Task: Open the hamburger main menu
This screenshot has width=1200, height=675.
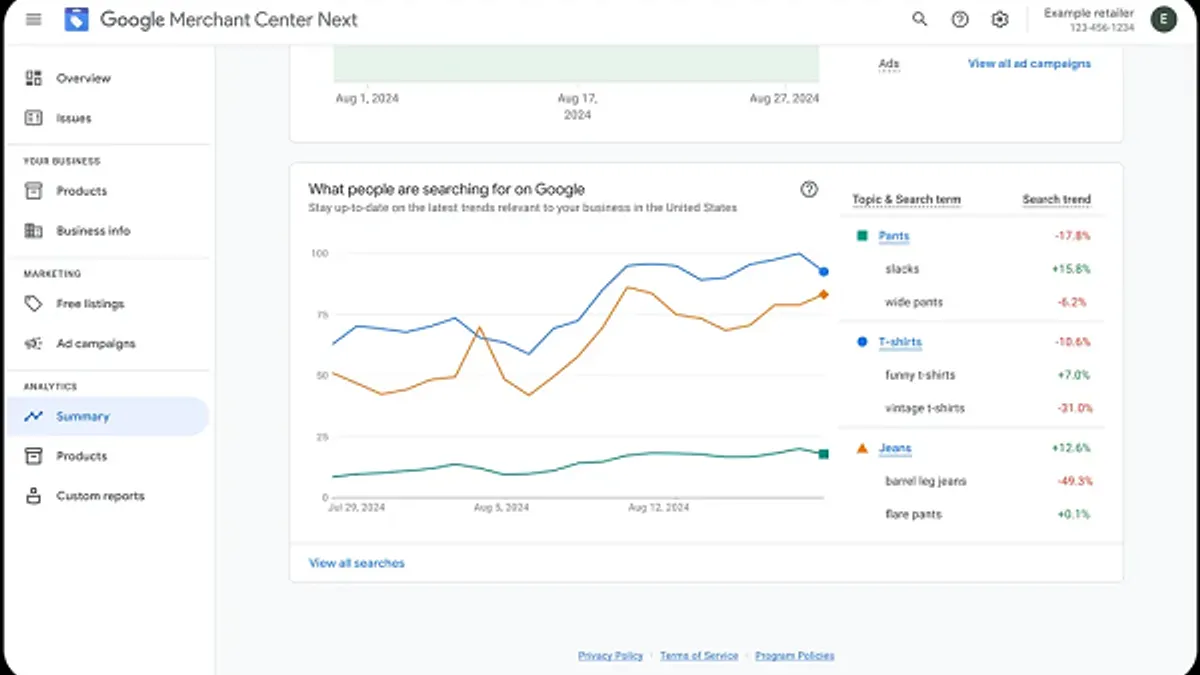Action: (x=34, y=19)
